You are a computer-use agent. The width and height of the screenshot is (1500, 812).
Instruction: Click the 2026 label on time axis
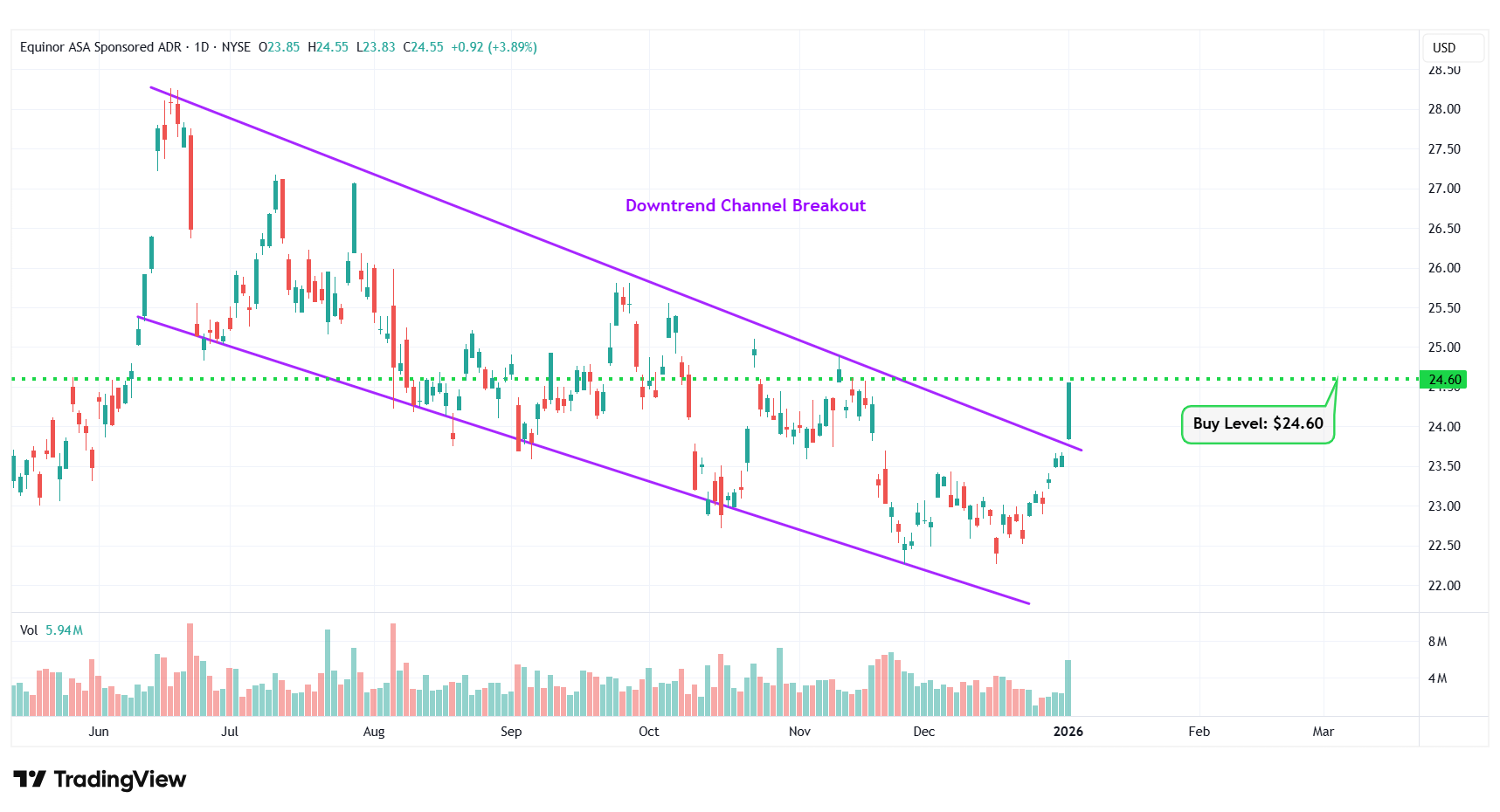point(1068,732)
